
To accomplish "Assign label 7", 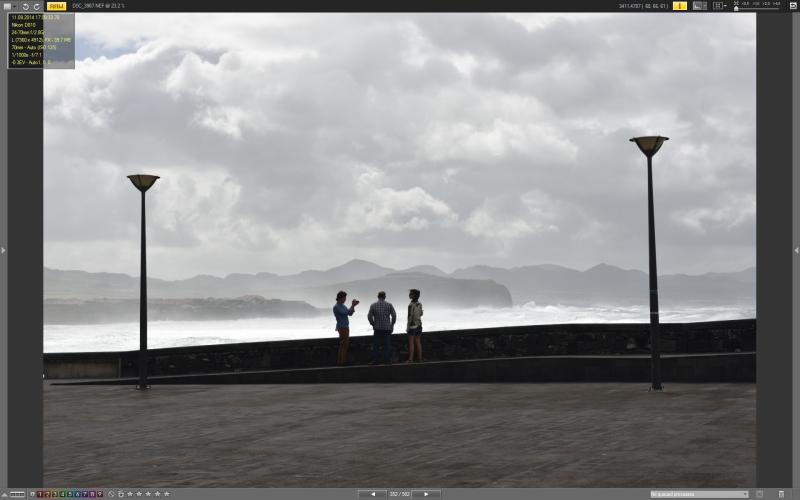I will (85, 494).
